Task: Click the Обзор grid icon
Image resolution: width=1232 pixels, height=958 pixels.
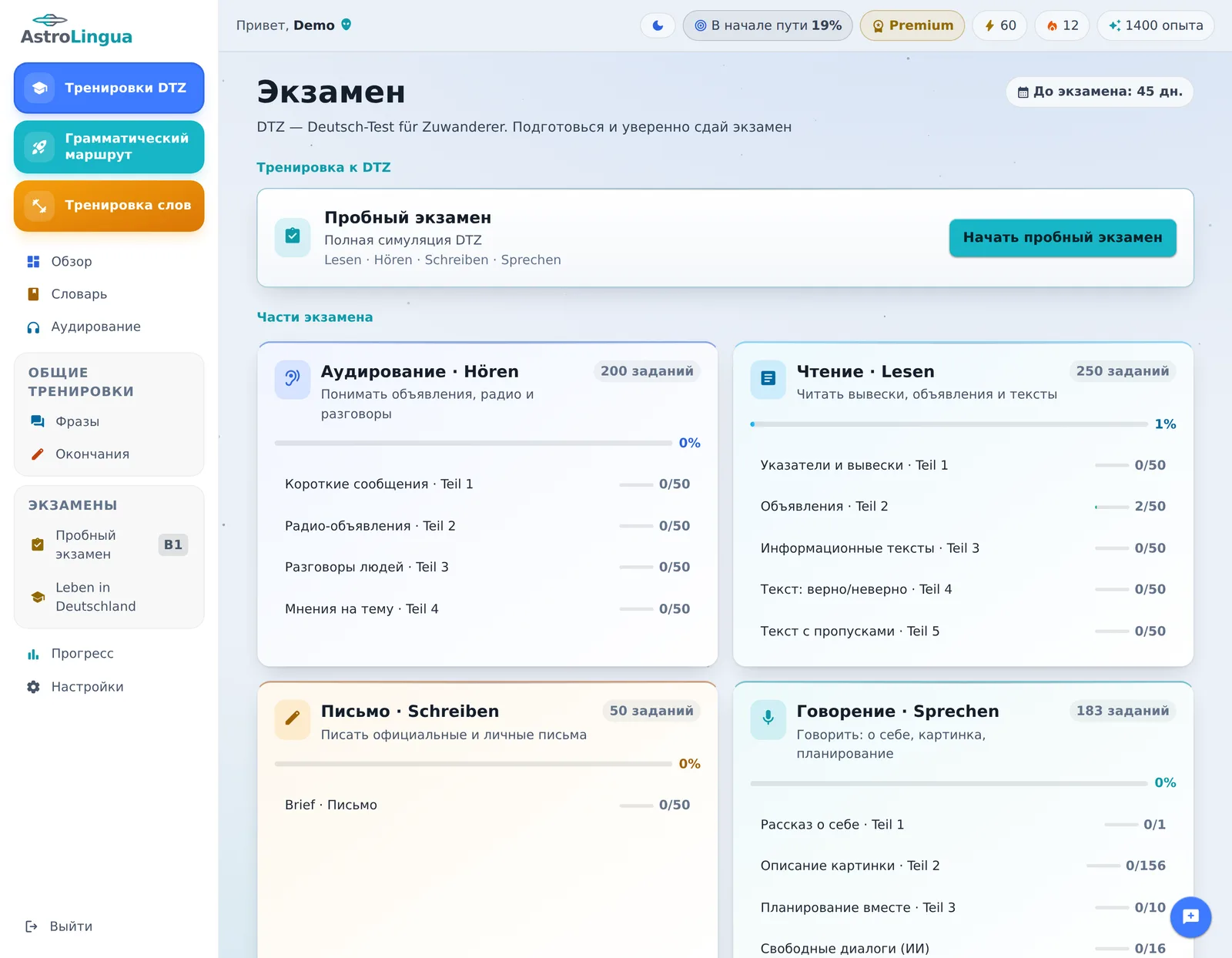Action: [x=33, y=262]
